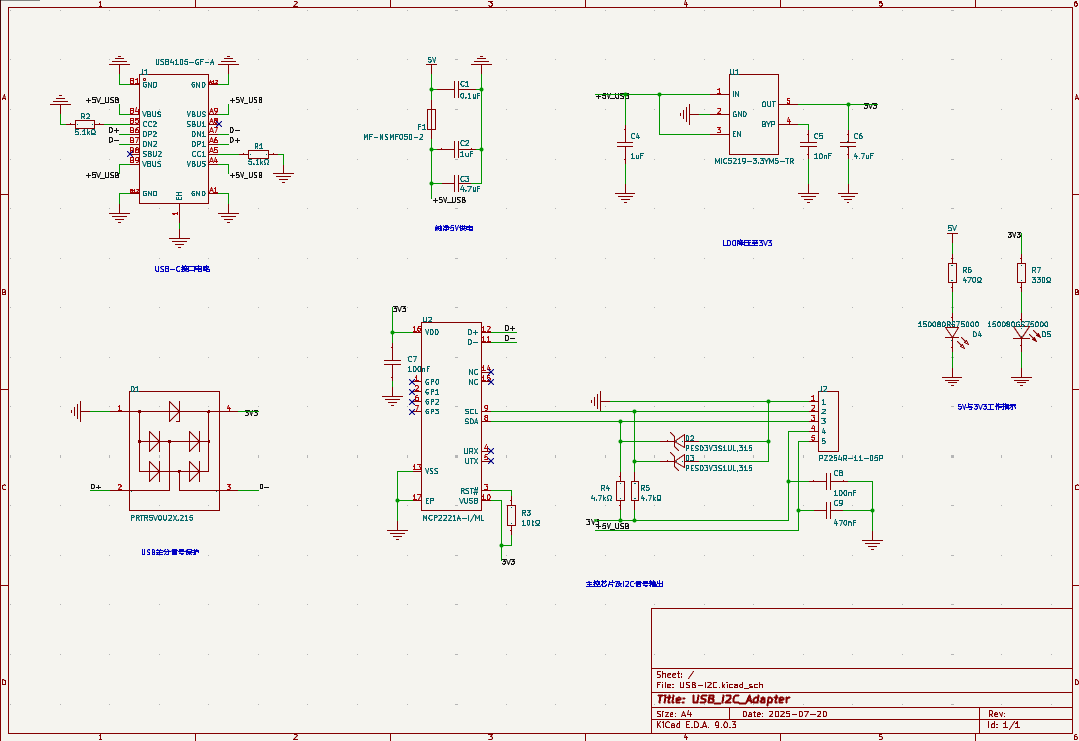Click the GP3 pin label
Viewport: 1079px width, 741px height.
click(432, 411)
